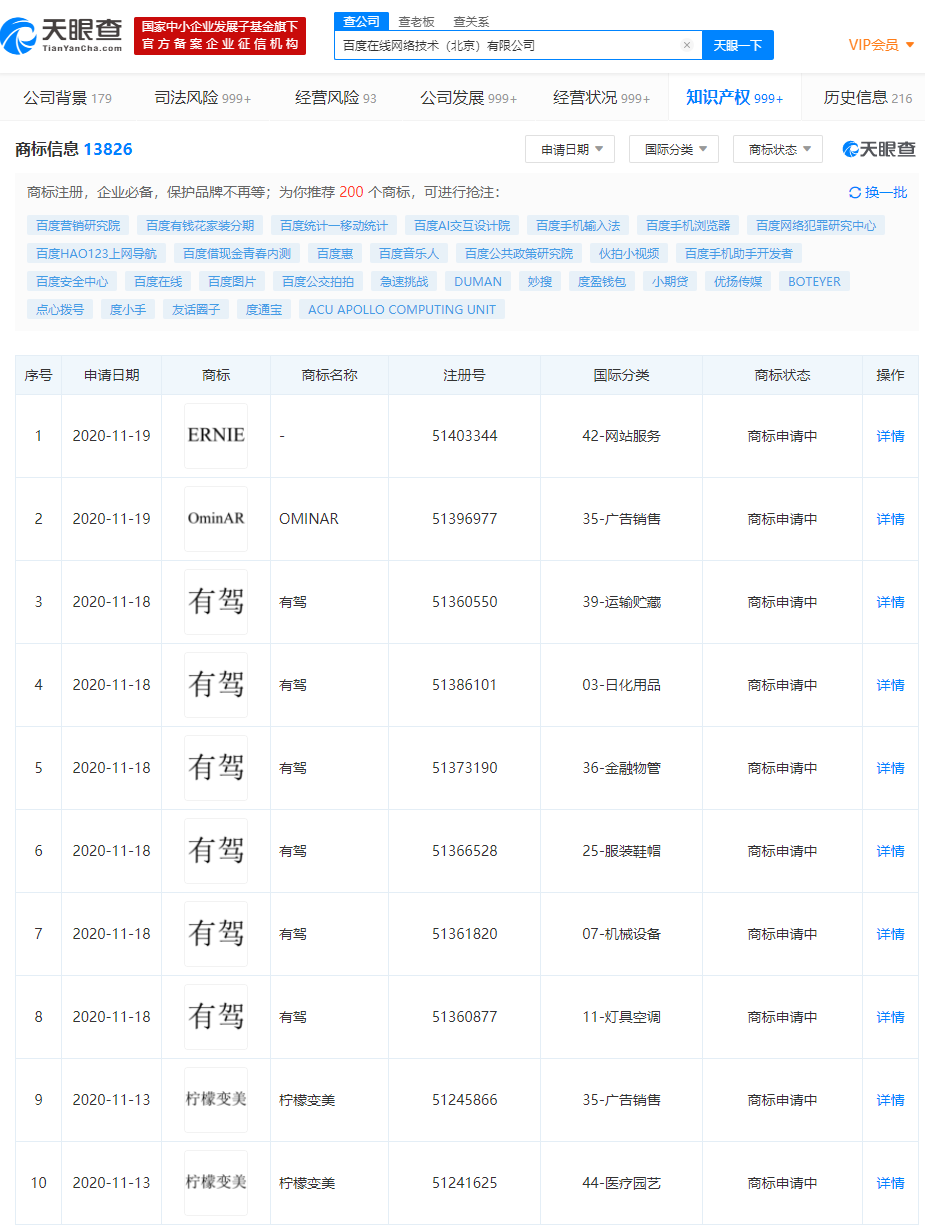The image size is (925, 1229).
Task: Select 度盈钱包 tag
Action: (601, 282)
